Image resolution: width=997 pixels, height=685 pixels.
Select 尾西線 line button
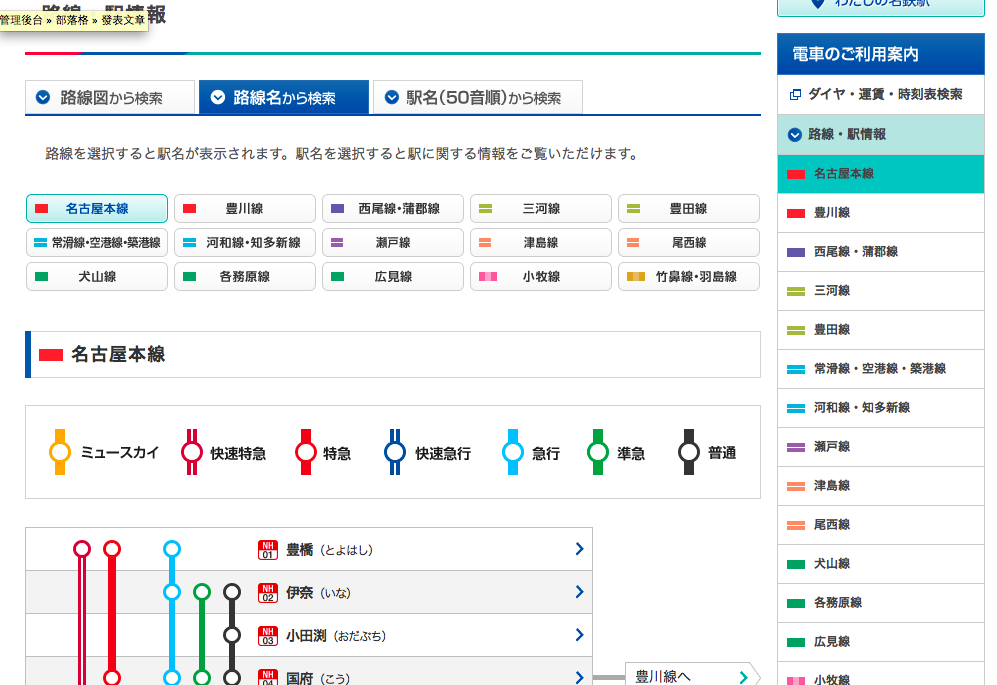(x=689, y=242)
